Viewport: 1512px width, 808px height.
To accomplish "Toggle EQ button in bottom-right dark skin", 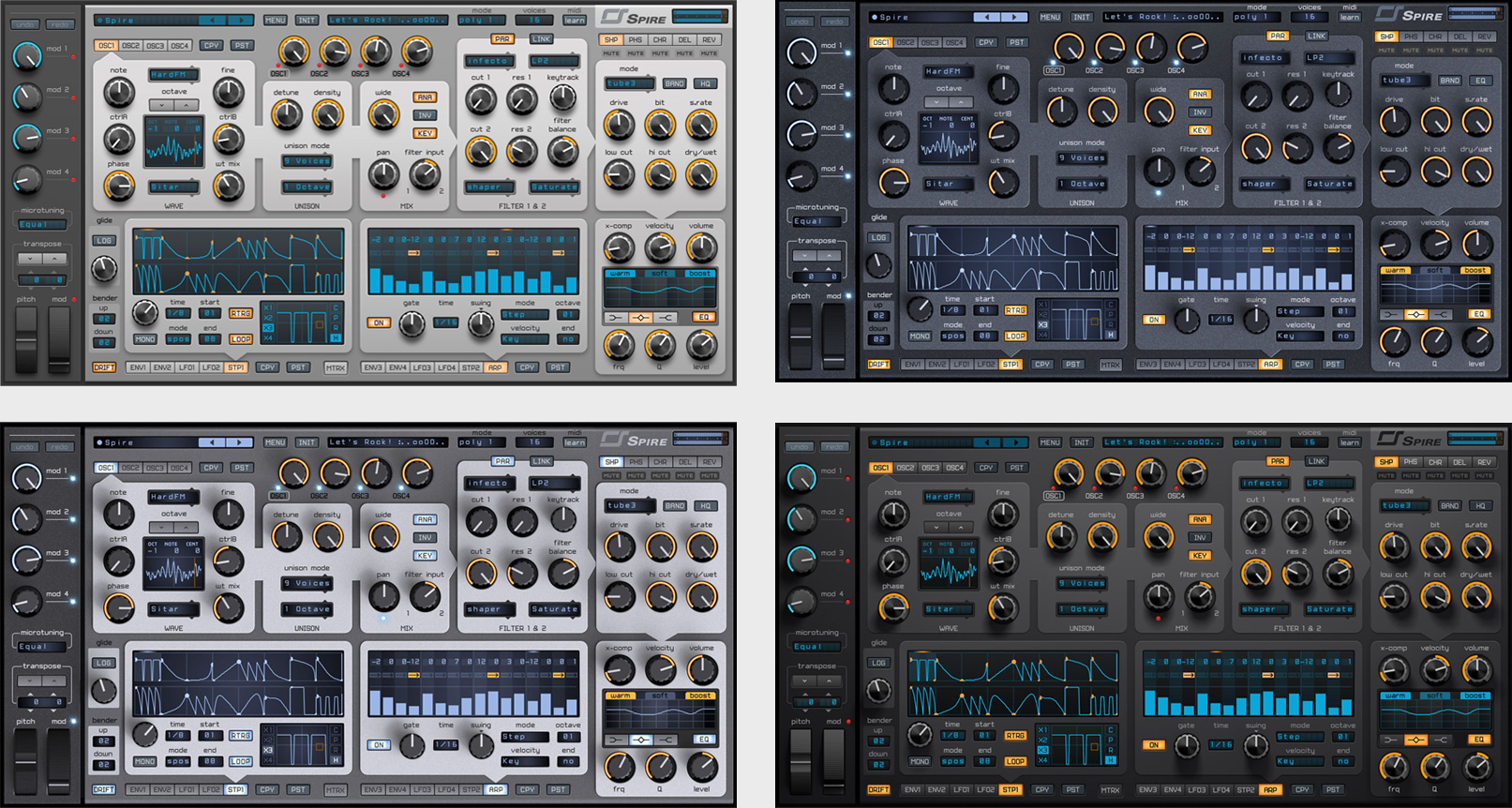I will click(1479, 740).
